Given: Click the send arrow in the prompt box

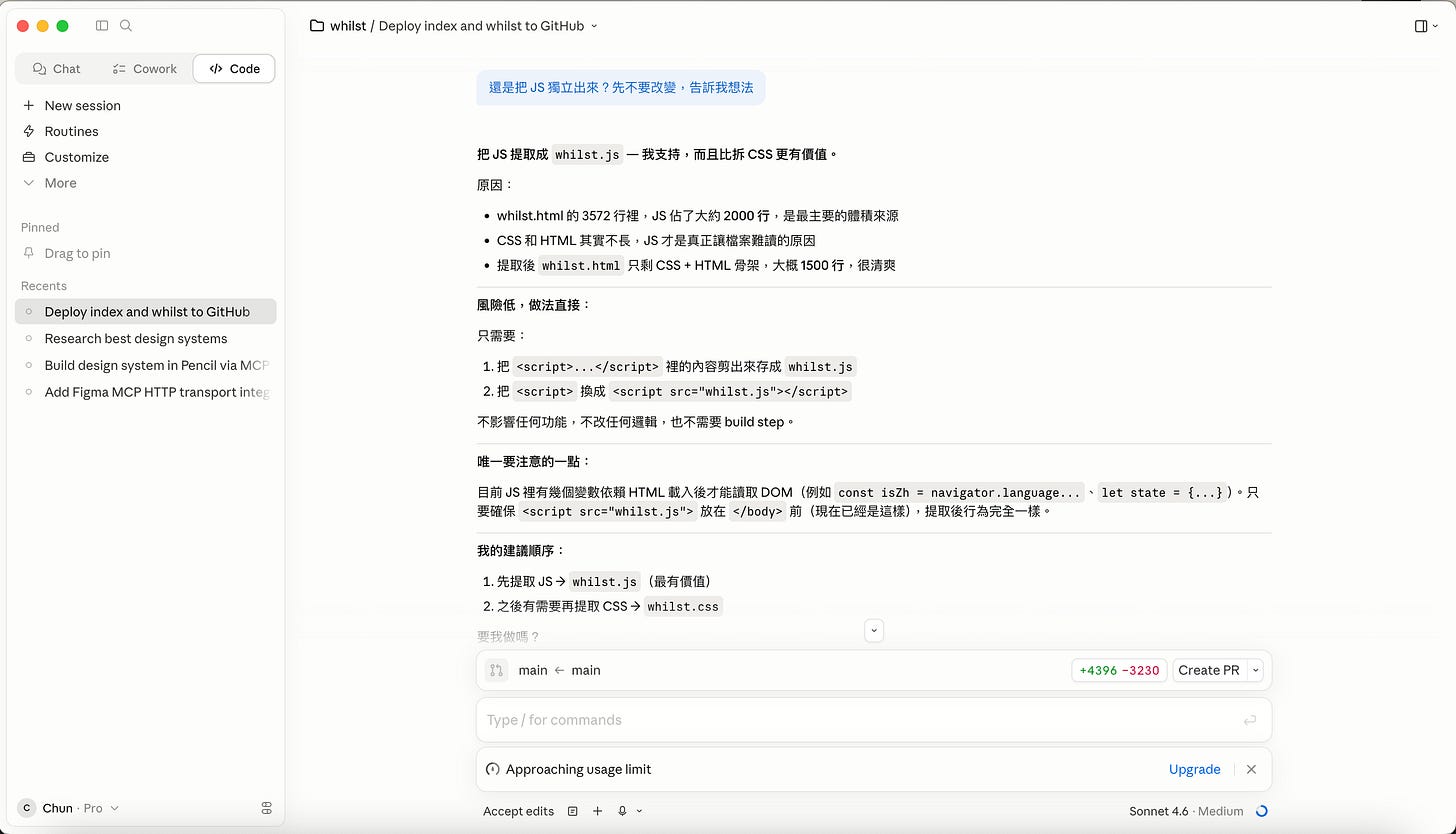Looking at the screenshot, I should point(1249,720).
